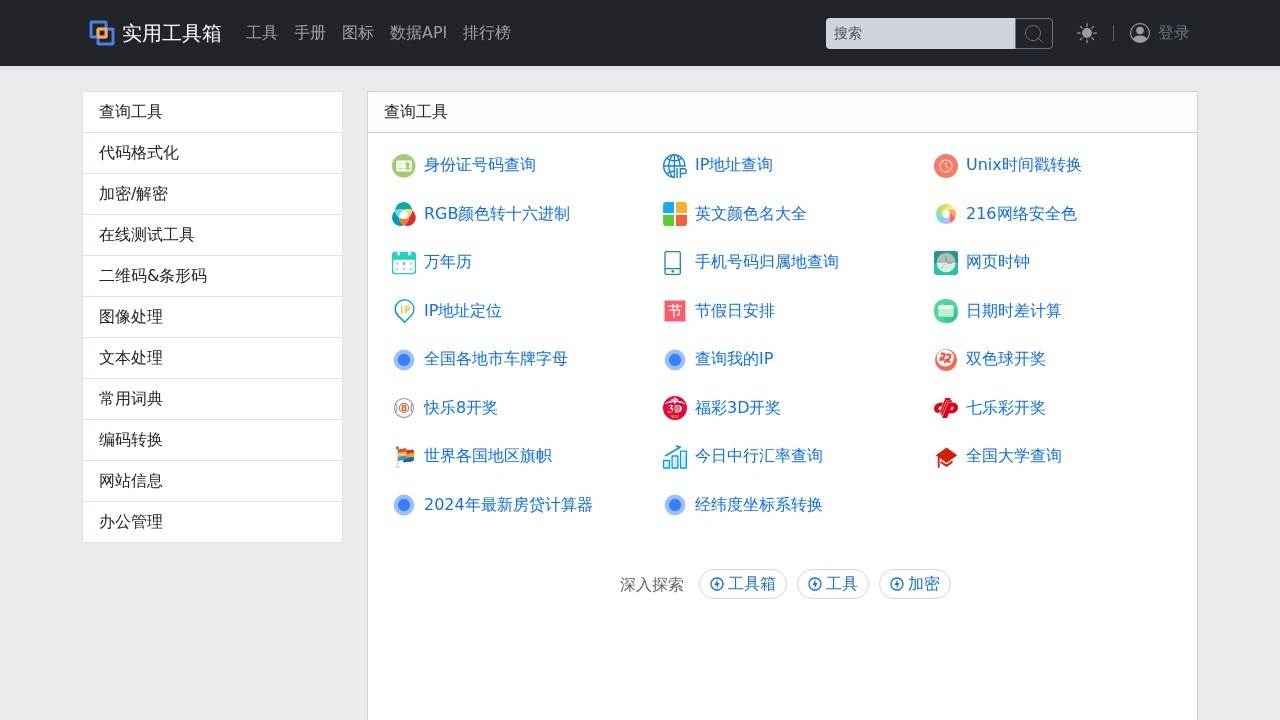Screen dimensions: 1280x720
Task: Click the 登录 sign-in link
Action: pyautogui.click(x=1173, y=32)
